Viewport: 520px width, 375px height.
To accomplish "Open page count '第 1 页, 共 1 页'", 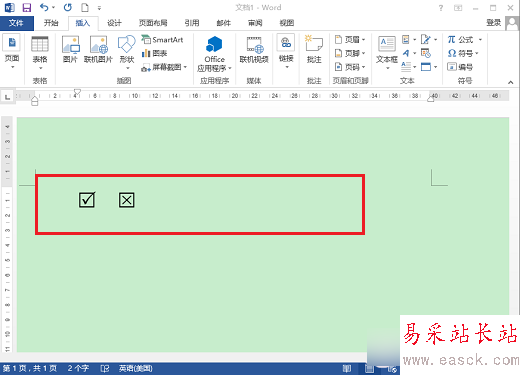I will click(30, 368).
